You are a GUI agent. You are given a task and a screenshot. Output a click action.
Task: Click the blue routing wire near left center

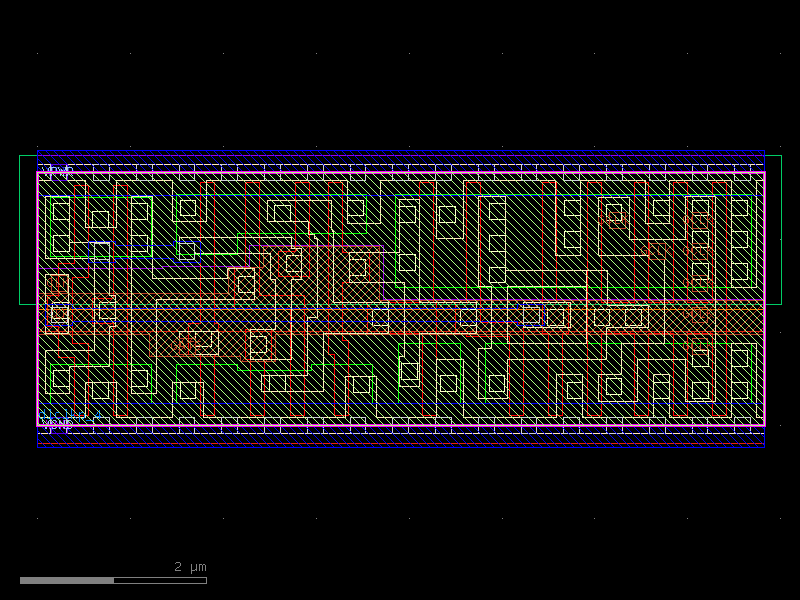130,262
